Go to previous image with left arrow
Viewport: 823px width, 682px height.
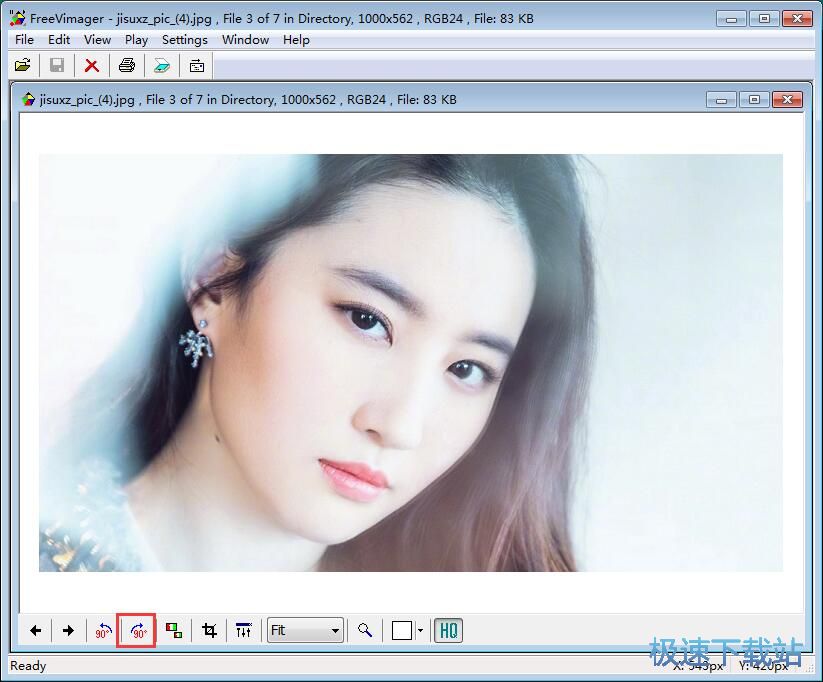click(36, 630)
